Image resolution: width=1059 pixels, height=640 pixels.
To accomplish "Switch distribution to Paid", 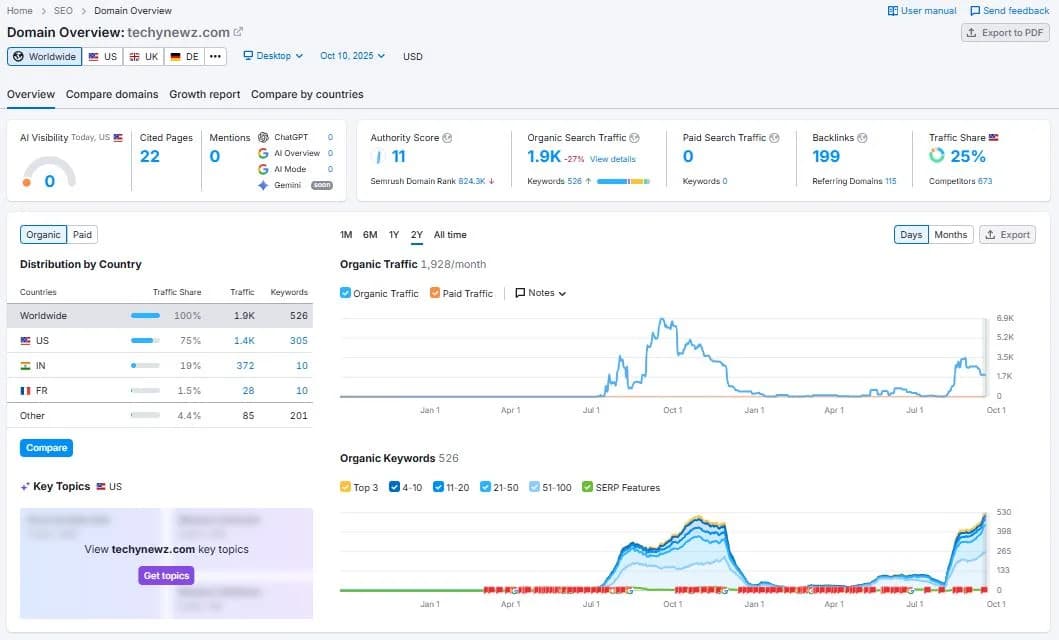I will (x=82, y=235).
